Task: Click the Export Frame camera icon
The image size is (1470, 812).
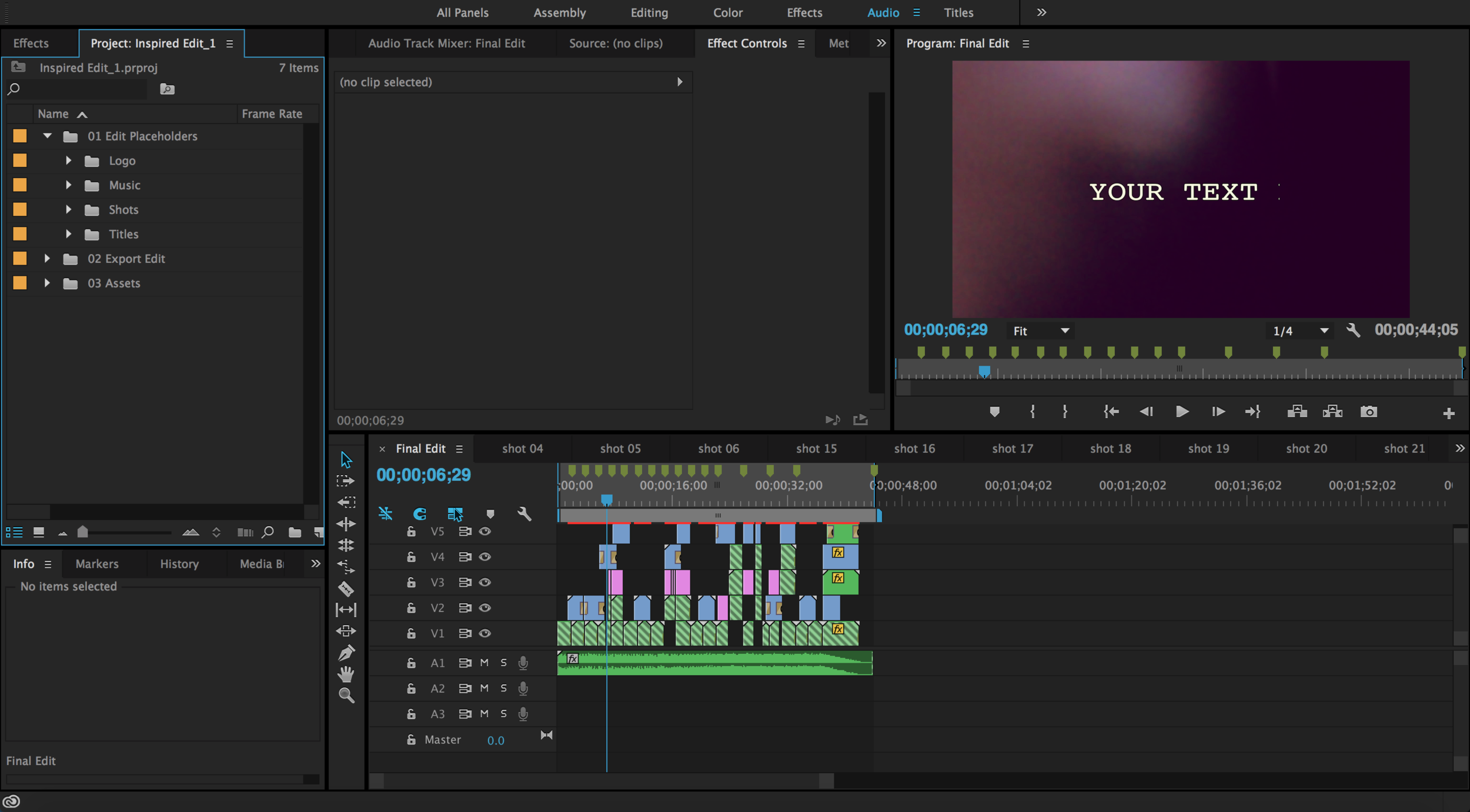Action: pos(1368,412)
